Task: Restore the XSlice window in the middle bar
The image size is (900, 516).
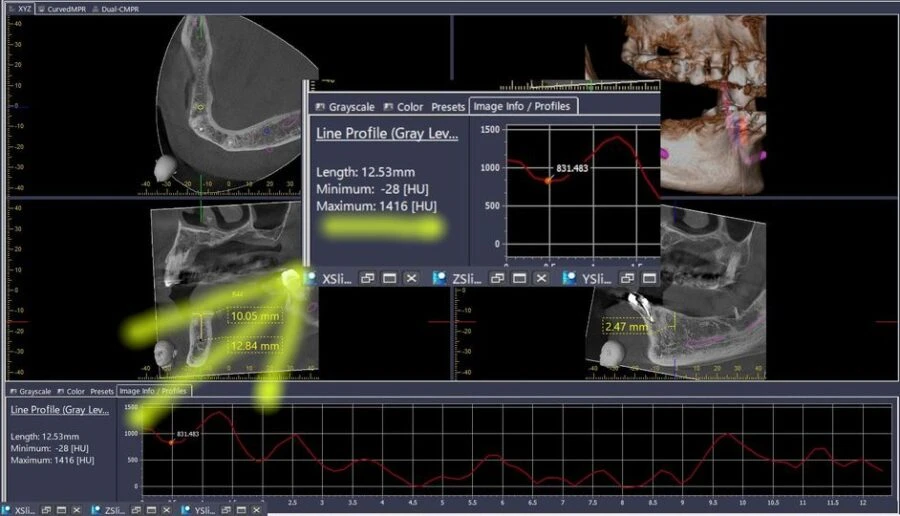Action: [367, 278]
